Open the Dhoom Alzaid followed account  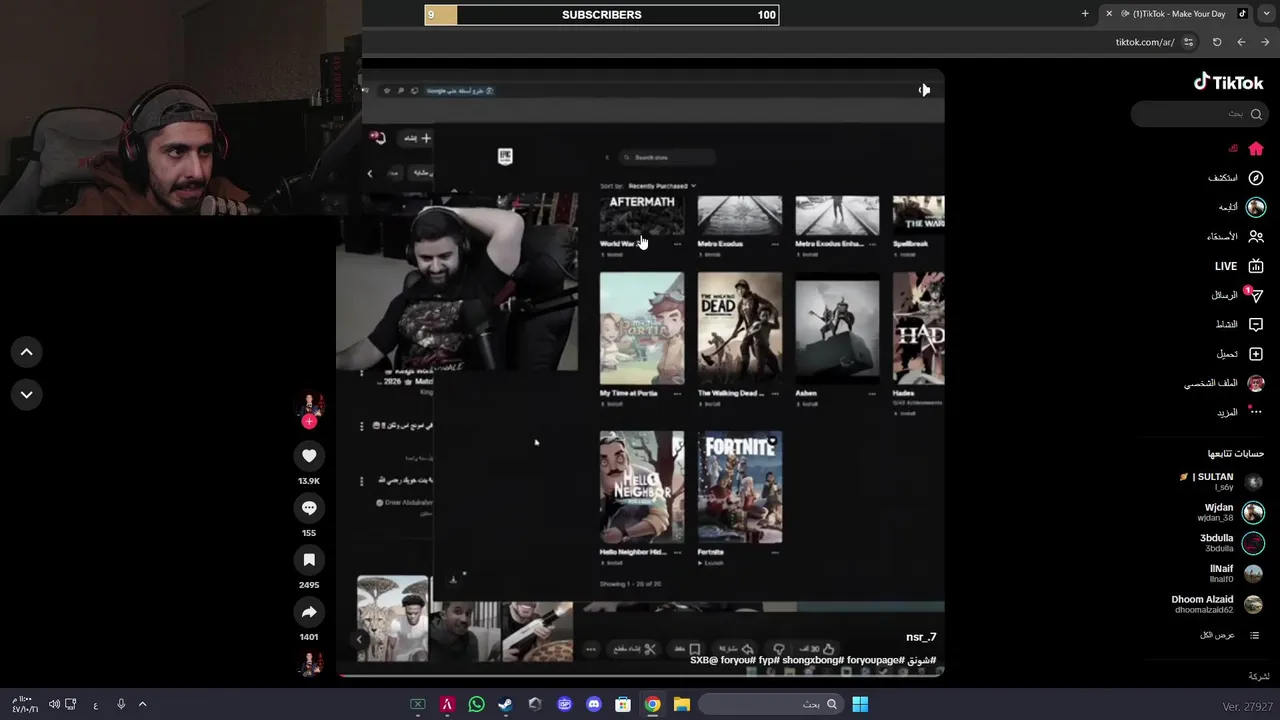[x=1217, y=604]
